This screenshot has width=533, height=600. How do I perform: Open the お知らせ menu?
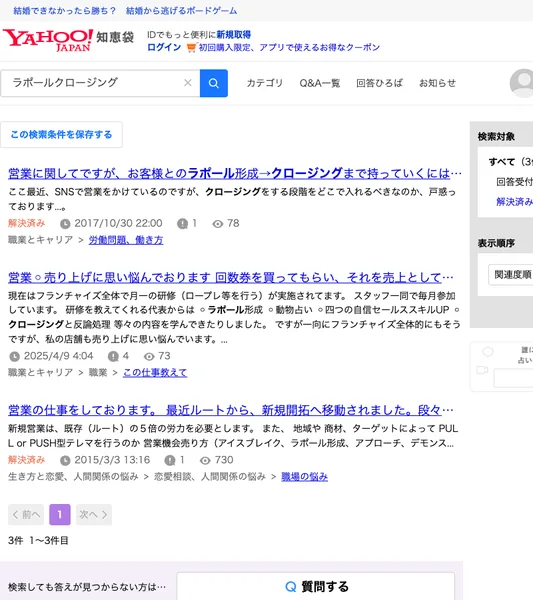(x=437, y=83)
